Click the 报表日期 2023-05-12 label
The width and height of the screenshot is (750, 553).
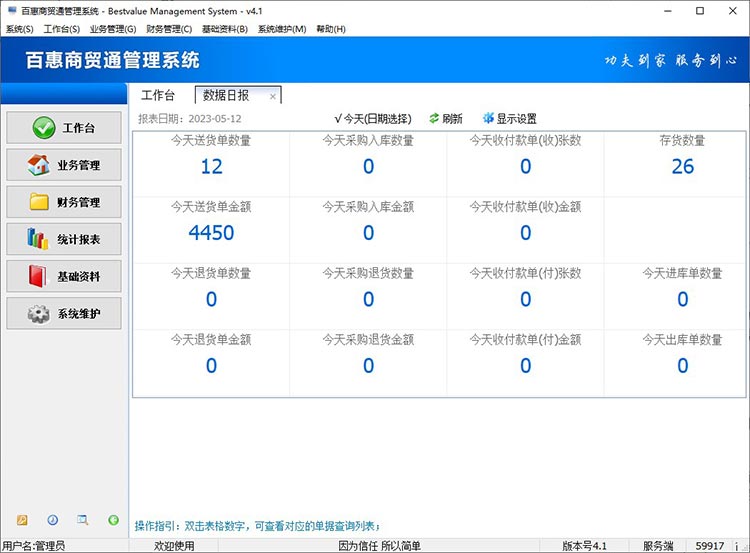190,119
